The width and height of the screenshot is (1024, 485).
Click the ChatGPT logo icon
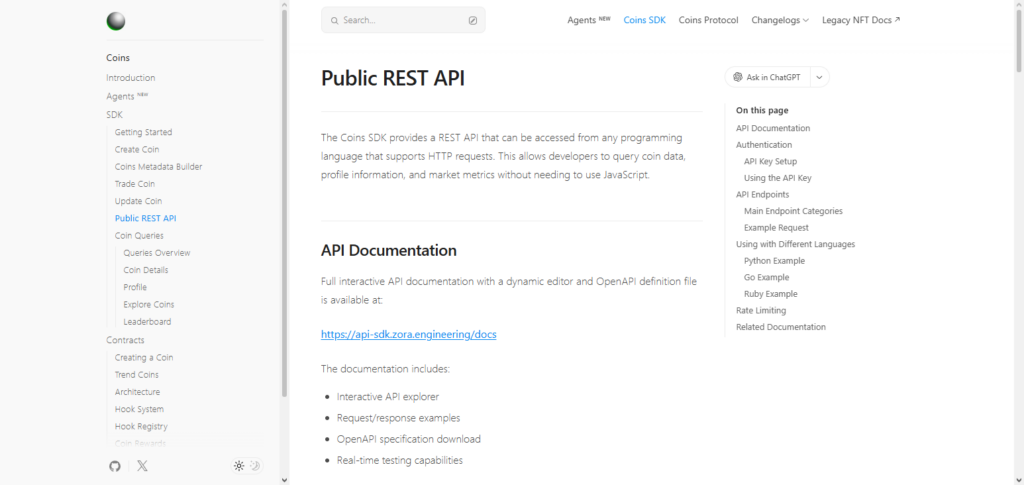738,77
